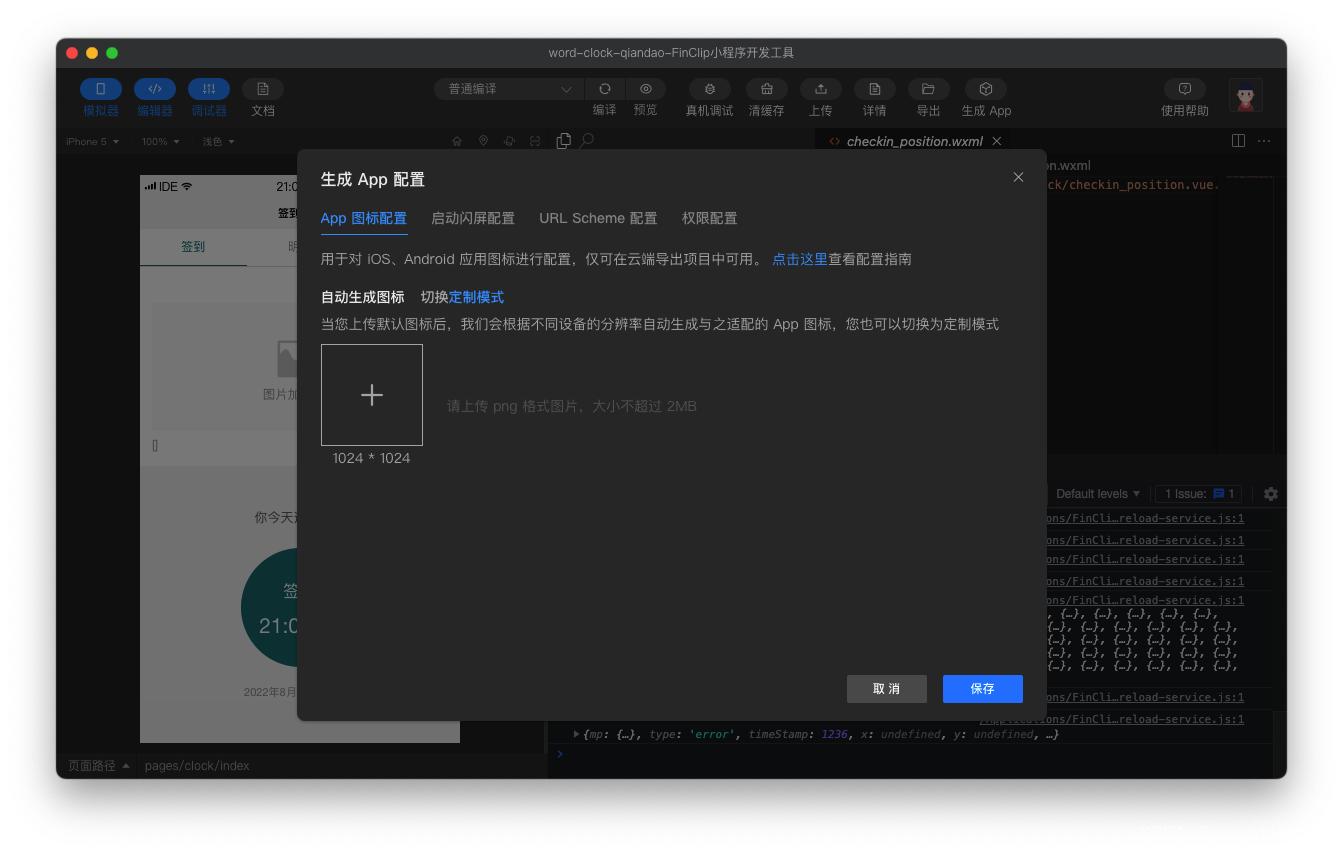Close the 生成 App 配置 dialog

[1018, 177]
